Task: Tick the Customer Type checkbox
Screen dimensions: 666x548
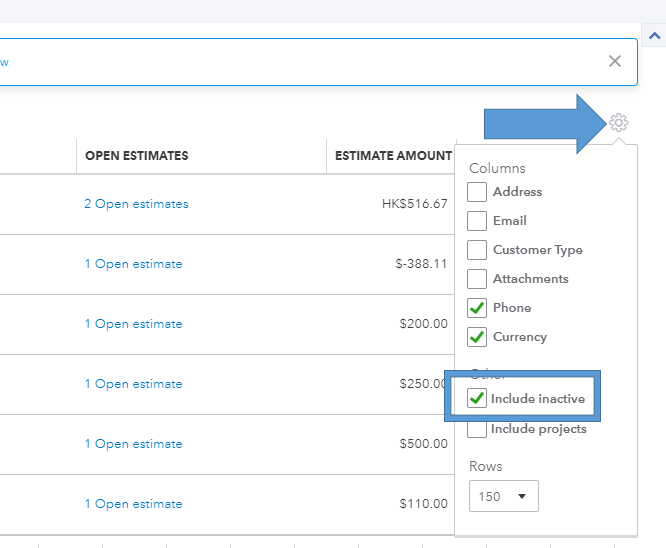Action: tap(477, 250)
